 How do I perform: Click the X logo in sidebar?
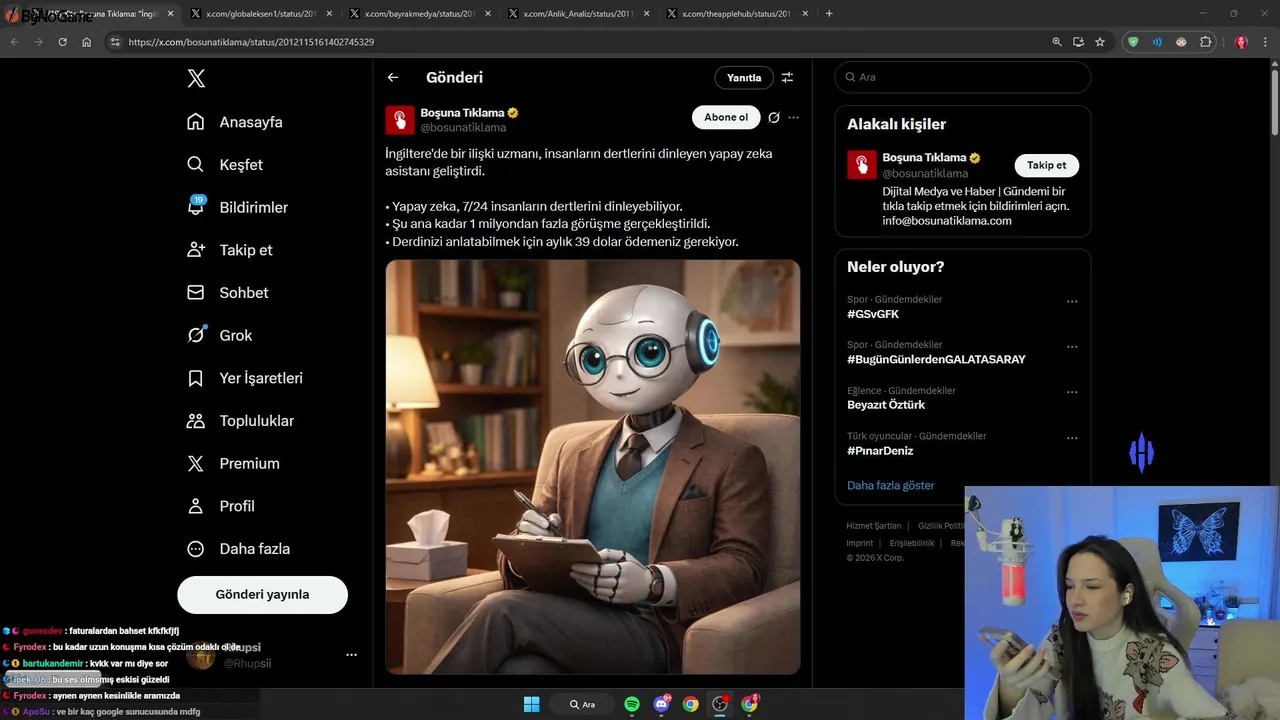(196, 79)
